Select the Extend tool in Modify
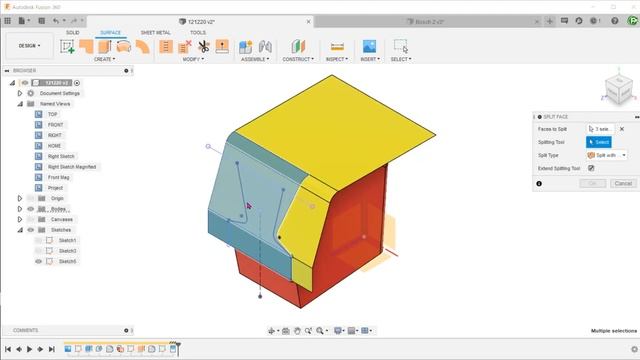This screenshot has width=640, height=360. (x=222, y=47)
